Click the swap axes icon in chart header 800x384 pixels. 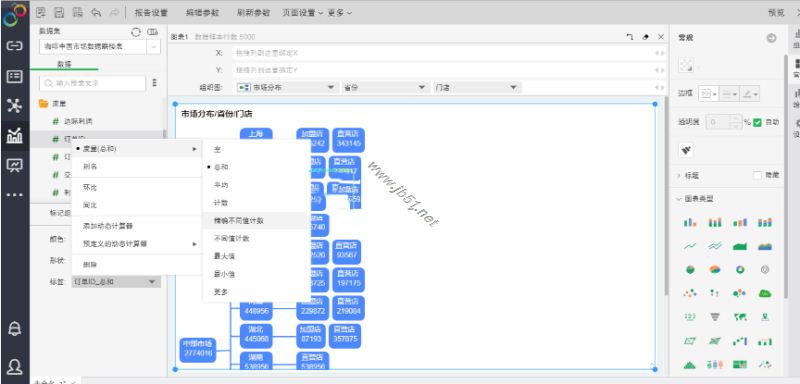click(630, 37)
